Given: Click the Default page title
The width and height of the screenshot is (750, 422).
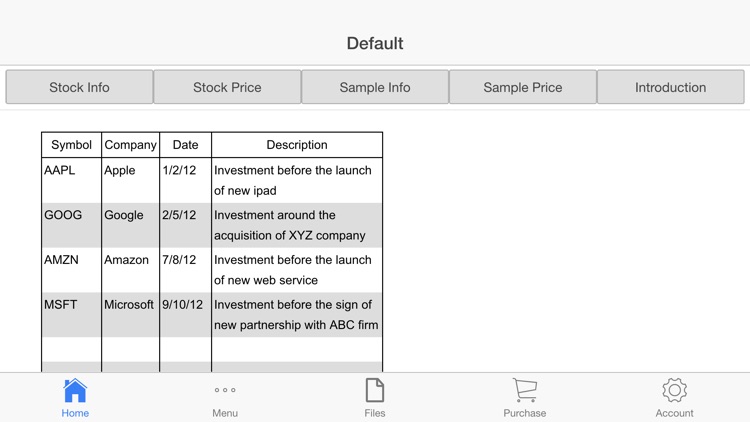Looking at the screenshot, I should pos(375,44).
